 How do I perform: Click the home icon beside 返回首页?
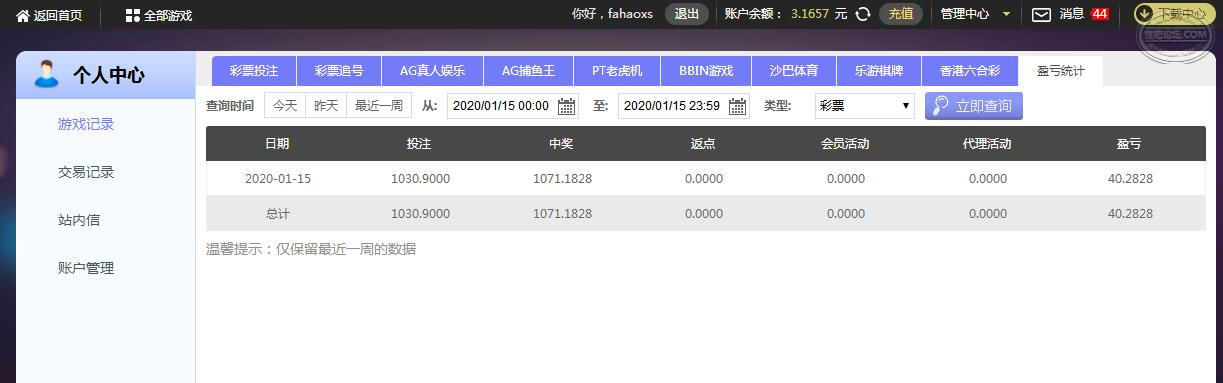click(23, 15)
